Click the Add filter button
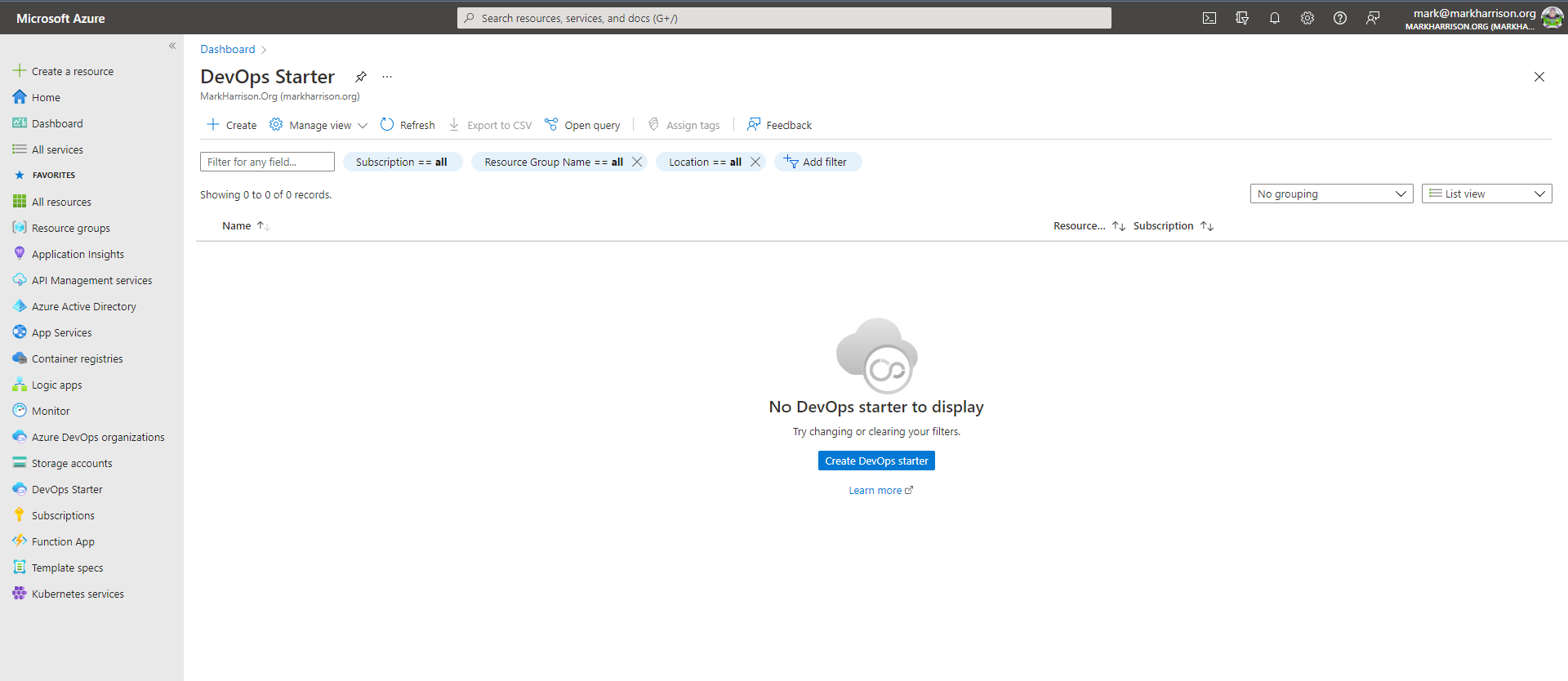 pyautogui.click(x=817, y=162)
